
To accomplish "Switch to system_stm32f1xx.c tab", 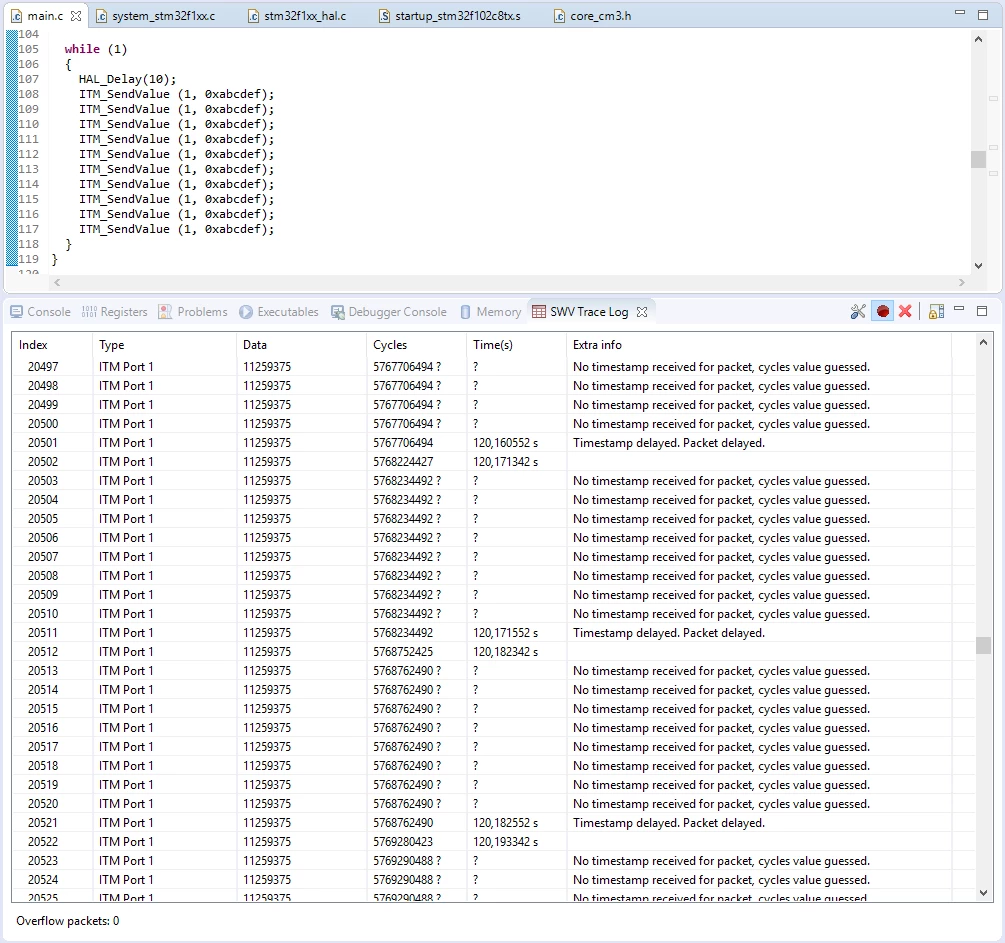I will coord(156,16).
